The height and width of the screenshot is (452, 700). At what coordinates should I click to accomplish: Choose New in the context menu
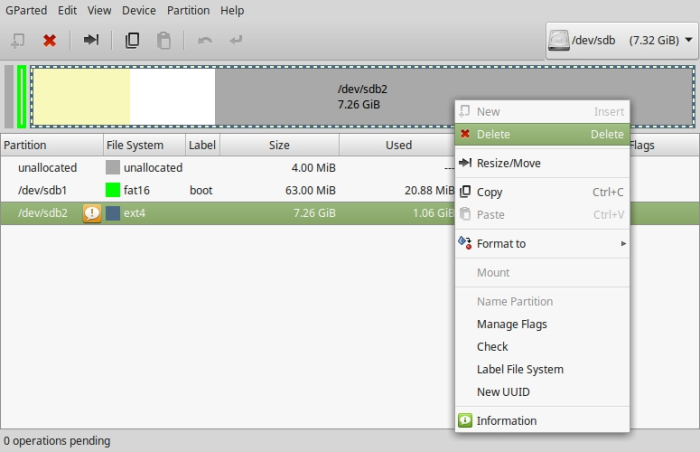542,112
